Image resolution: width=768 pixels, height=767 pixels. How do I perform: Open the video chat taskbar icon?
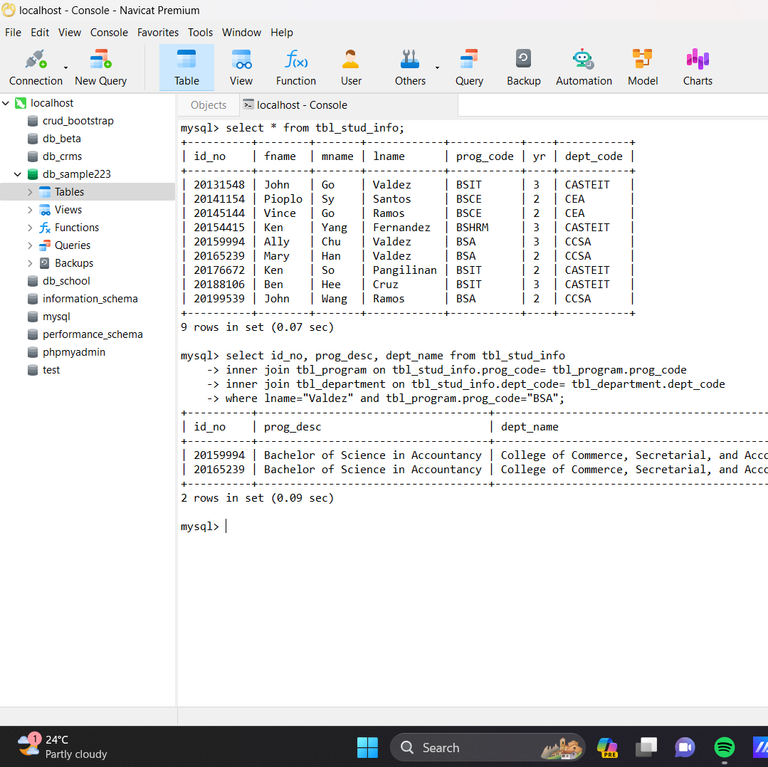pyautogui.click(x=685, y=747)
